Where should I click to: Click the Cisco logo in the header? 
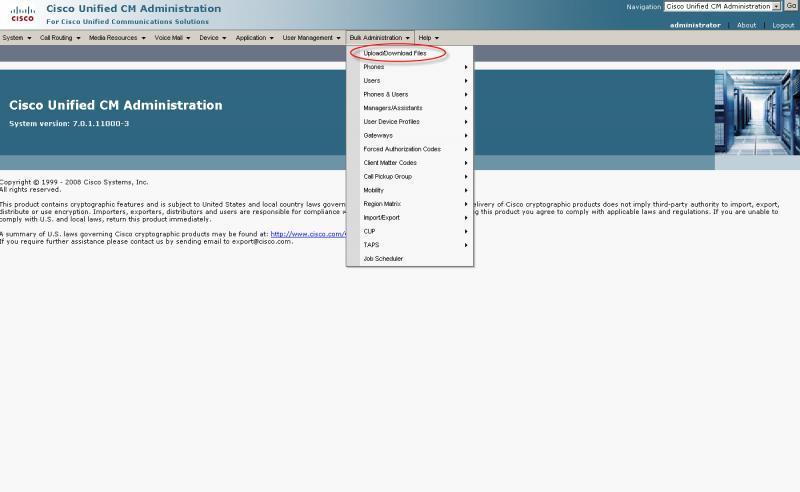(x=22, y=14)
